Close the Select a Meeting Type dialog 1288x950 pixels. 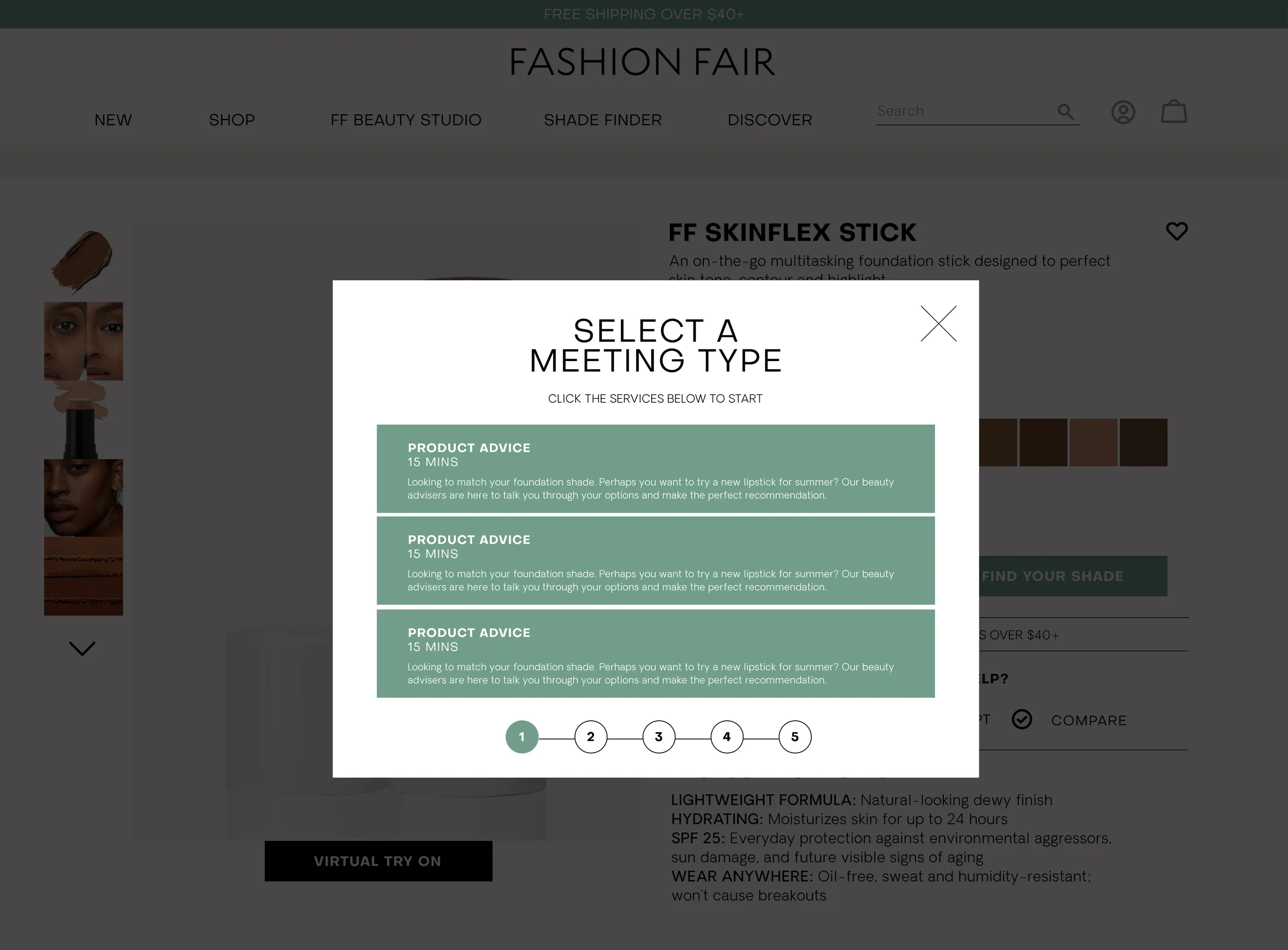tap(938, 324)
